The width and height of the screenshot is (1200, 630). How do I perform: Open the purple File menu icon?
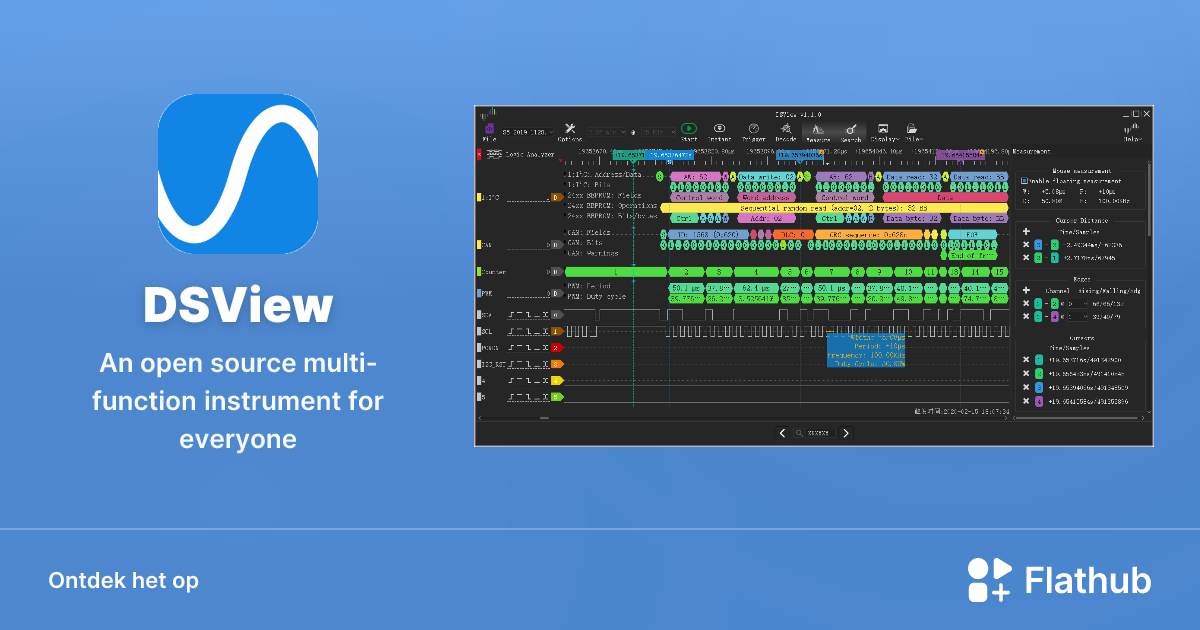489,131
